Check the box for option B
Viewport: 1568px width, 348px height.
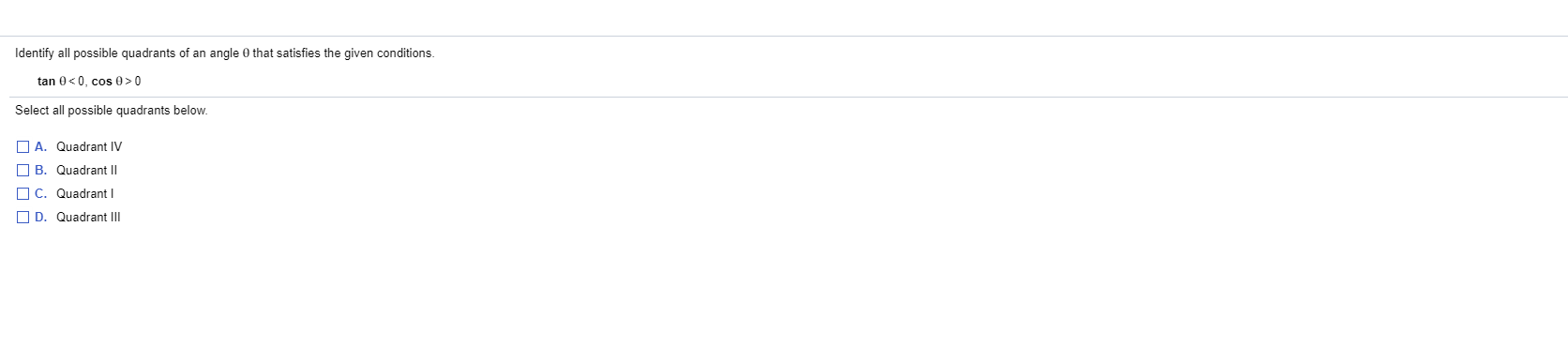click(23, 170)
